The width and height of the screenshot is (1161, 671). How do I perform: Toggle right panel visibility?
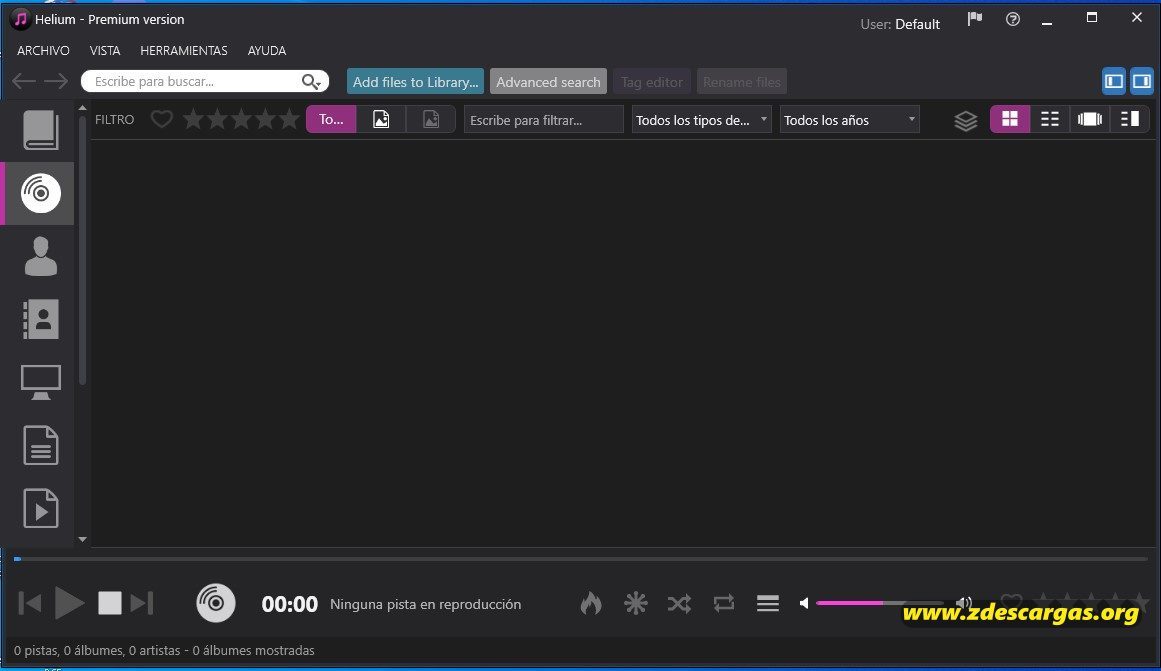click(1142, 81)
